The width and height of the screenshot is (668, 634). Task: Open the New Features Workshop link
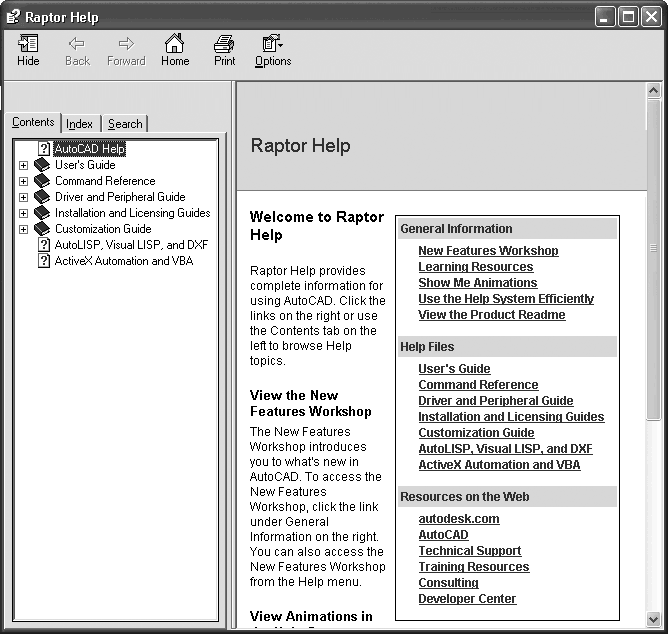tap(488, 251)
